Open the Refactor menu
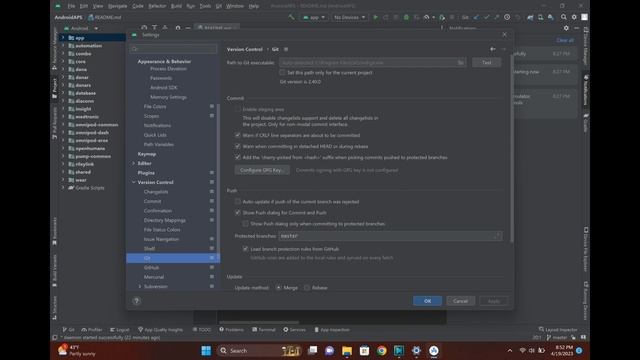The image size is (640, 360). click(157, 6)
